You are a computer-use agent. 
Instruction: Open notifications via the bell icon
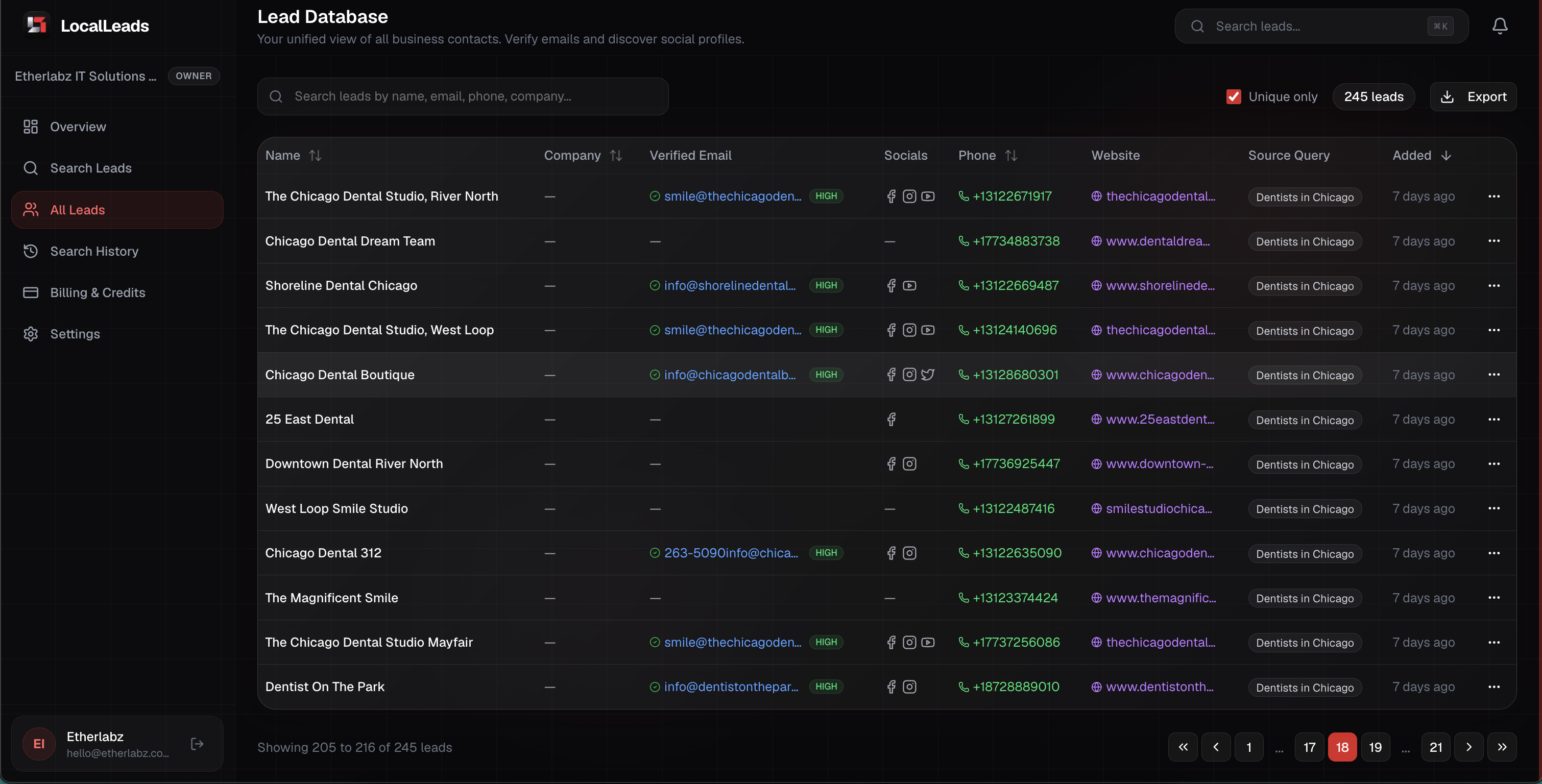coord(1500,26)
